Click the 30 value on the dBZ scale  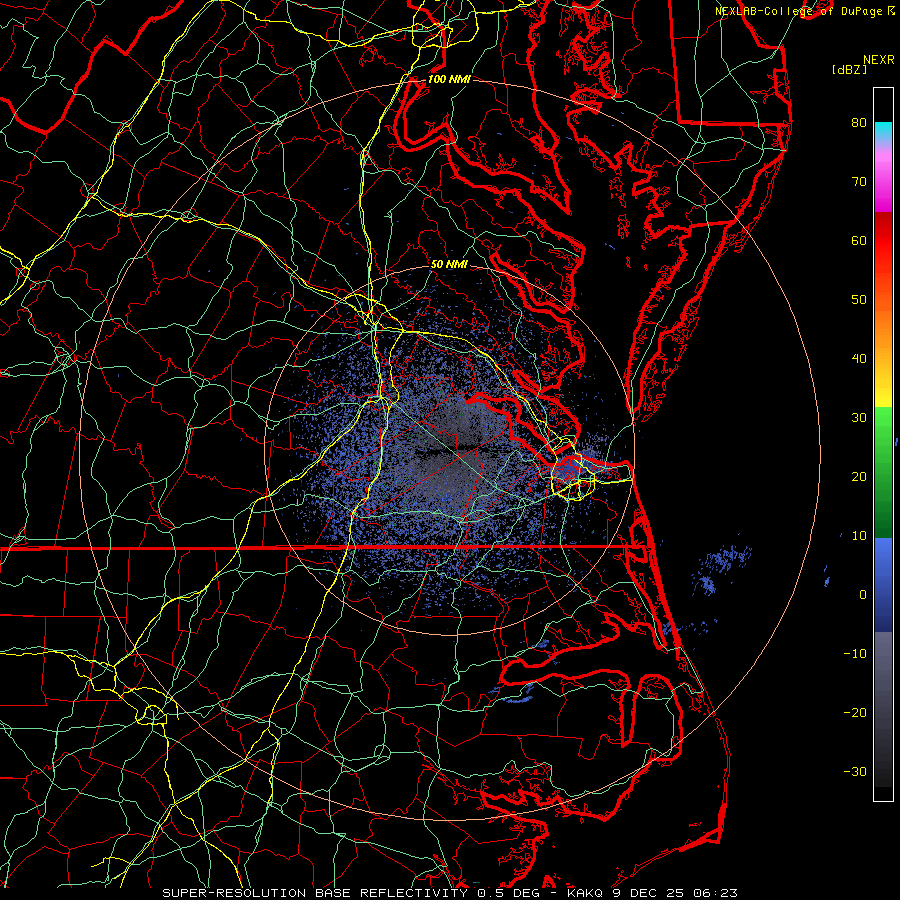859,417
